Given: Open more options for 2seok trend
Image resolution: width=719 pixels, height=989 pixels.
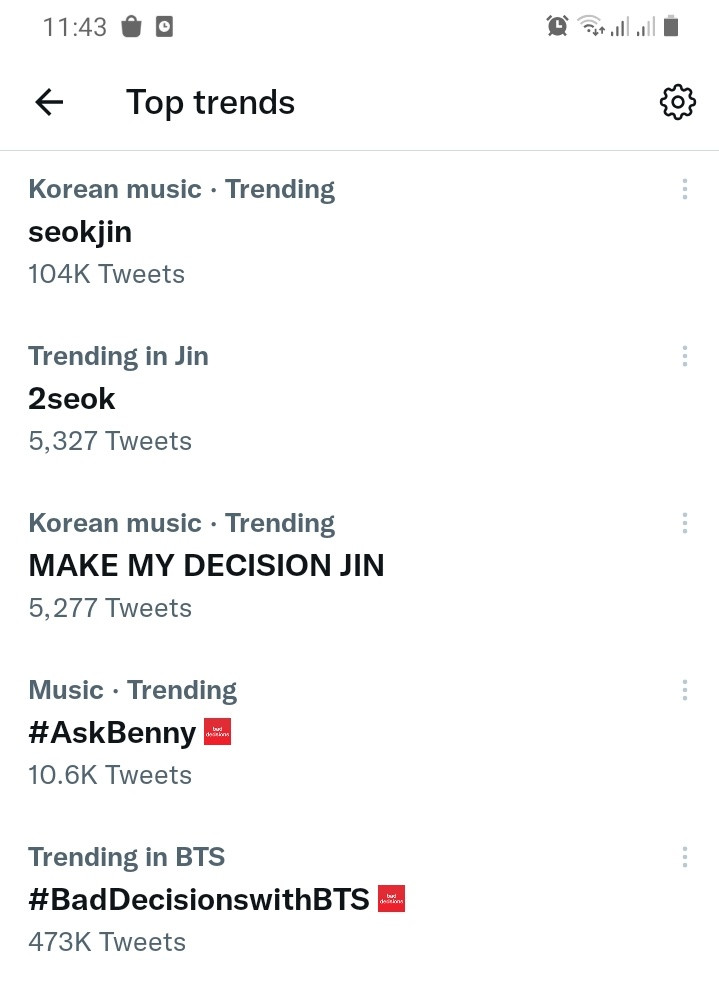Looking at the screenshot, I should [x=684, y=356].
